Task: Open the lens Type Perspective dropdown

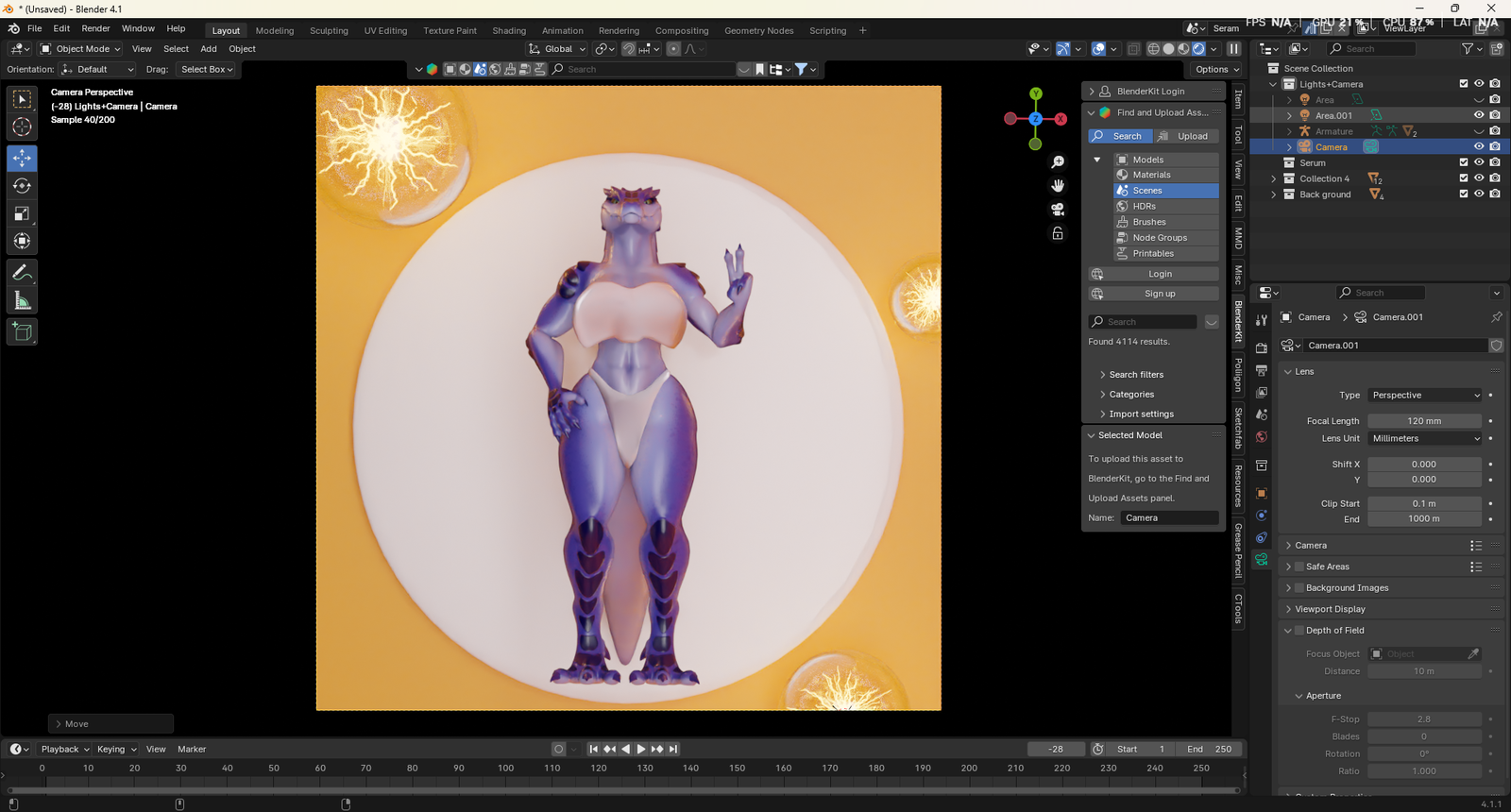Action: tap(1425, 396)
